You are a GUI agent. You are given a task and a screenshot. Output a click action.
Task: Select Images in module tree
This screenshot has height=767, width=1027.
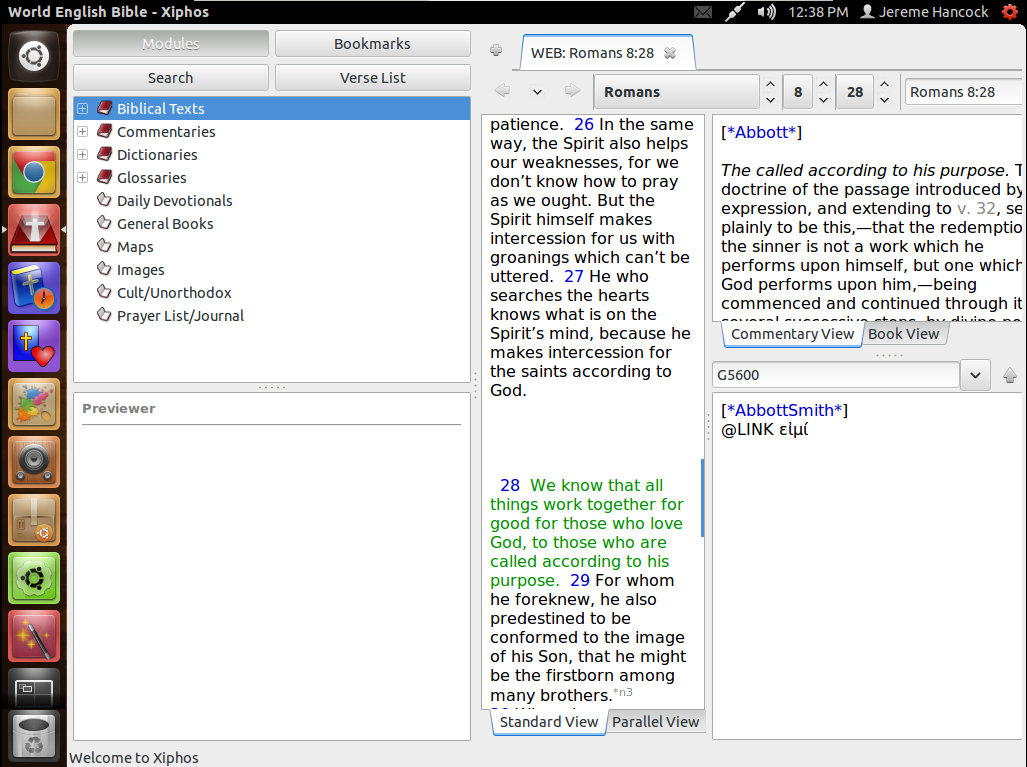coord(140,270)
